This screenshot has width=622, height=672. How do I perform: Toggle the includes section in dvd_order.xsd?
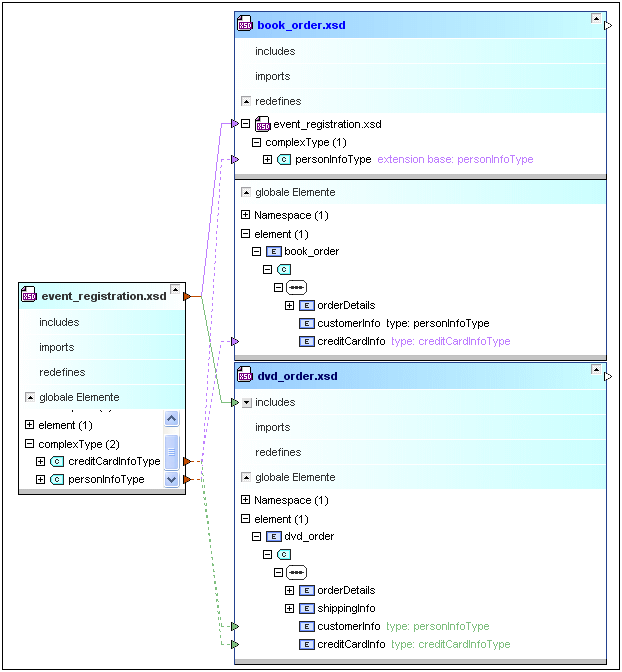[x=246, y=402]
